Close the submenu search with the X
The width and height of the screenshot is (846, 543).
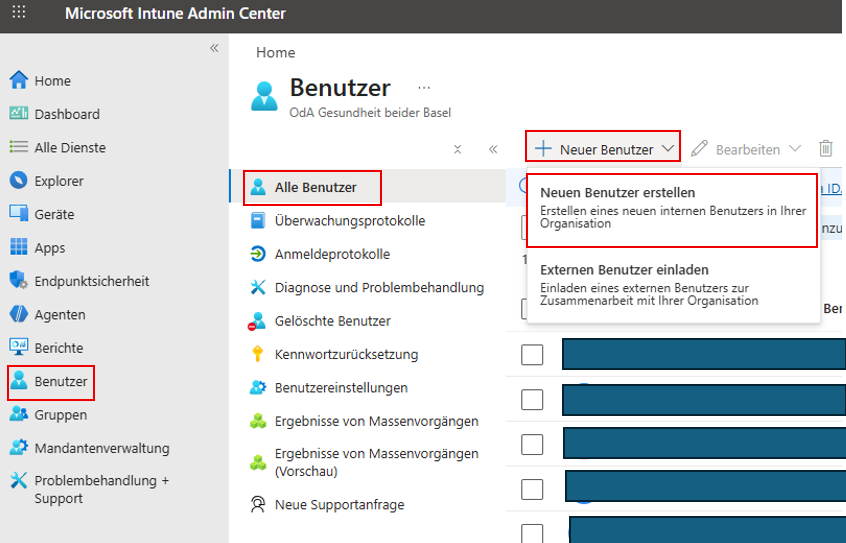coord(458,150)
